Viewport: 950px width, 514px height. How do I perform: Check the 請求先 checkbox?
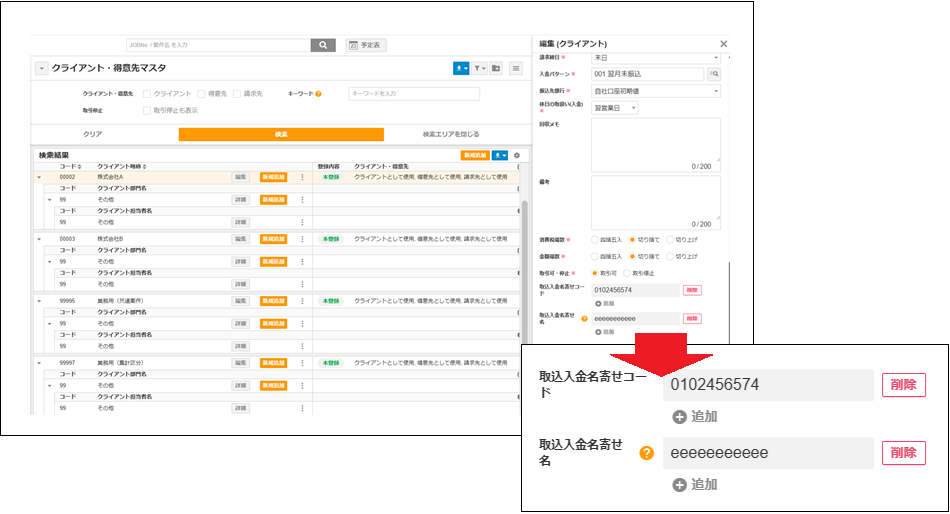237,94
